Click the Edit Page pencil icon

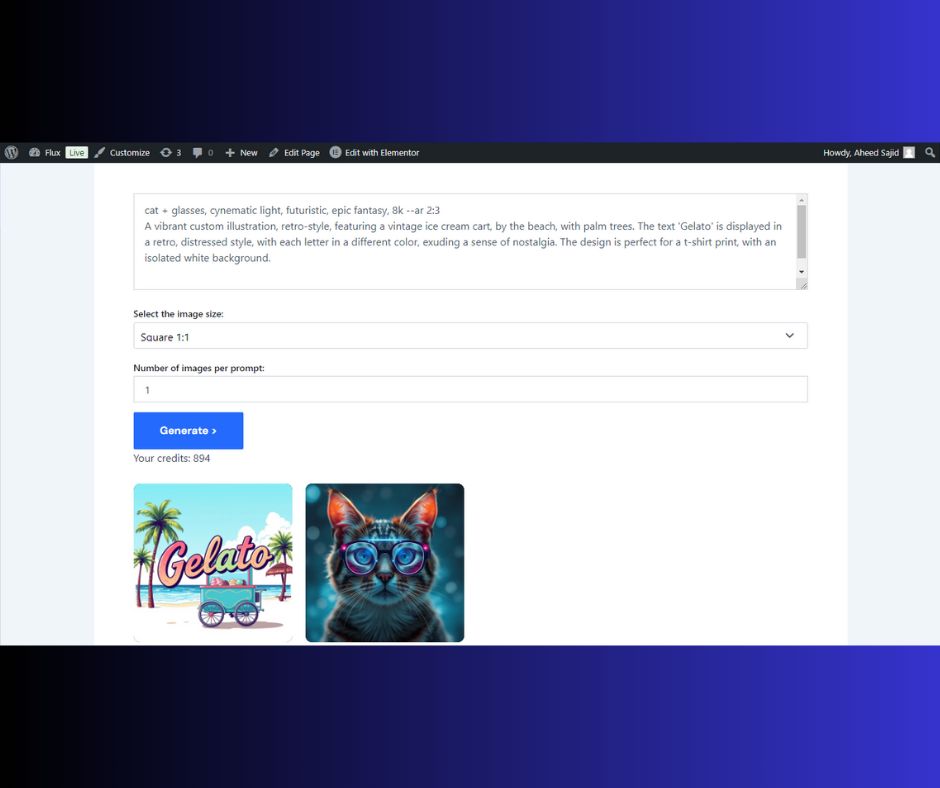coord(274,152)
